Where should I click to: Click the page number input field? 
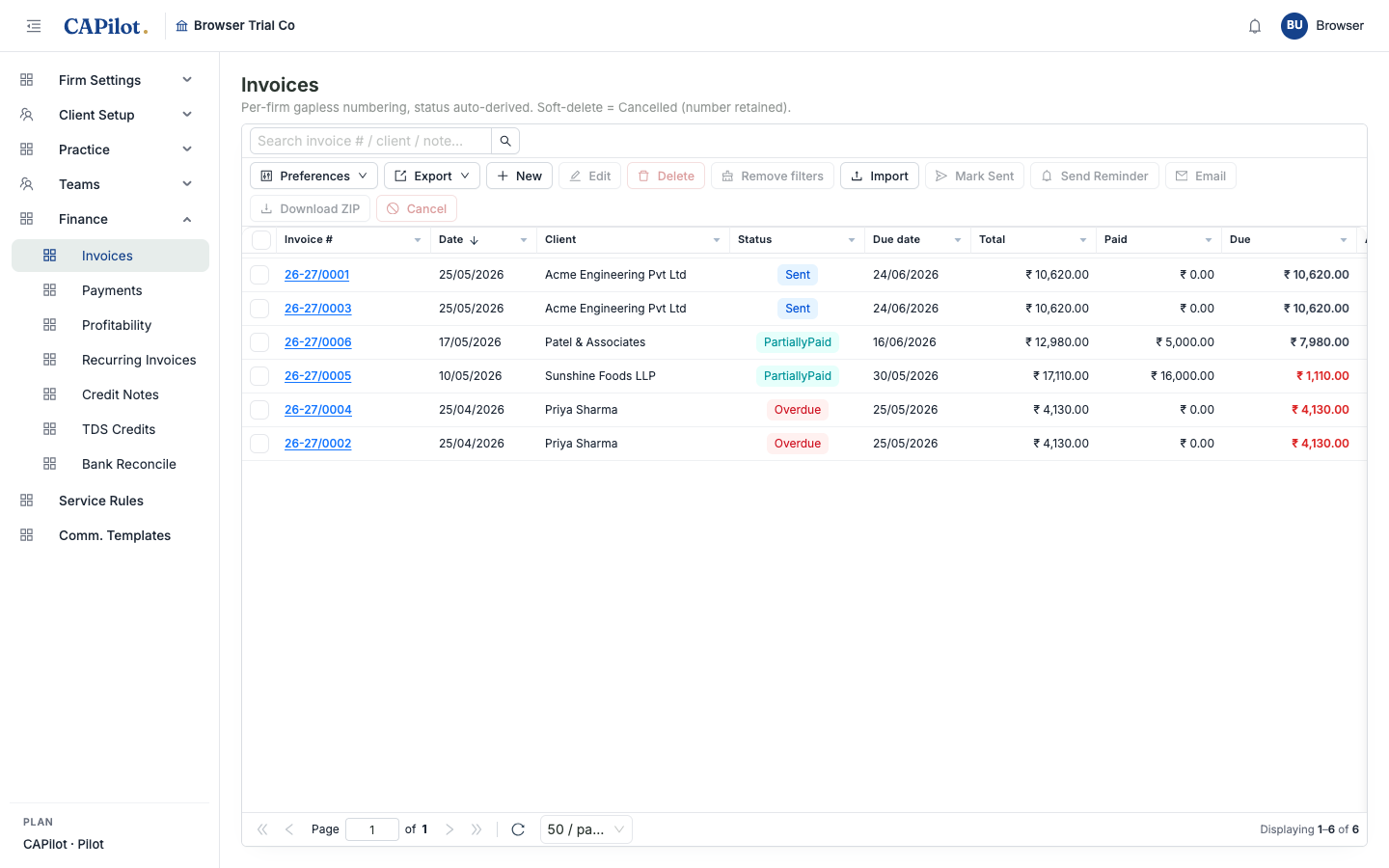click(x=372, y=829)
